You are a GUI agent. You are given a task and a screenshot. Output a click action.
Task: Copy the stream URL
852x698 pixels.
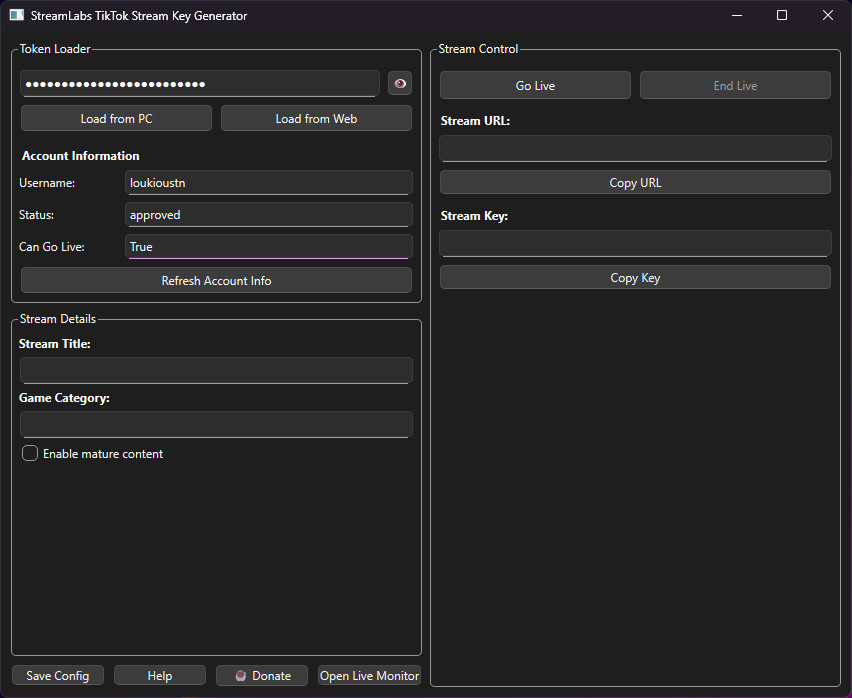(x=635, y=183)
